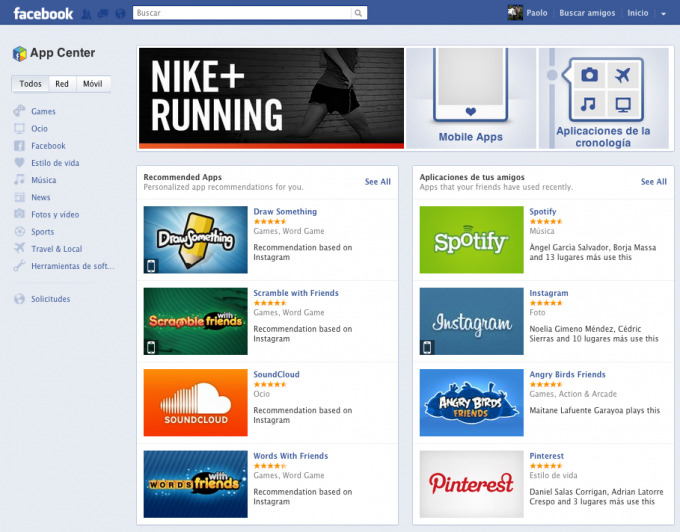Click the Música note icon

click(19, 181)
